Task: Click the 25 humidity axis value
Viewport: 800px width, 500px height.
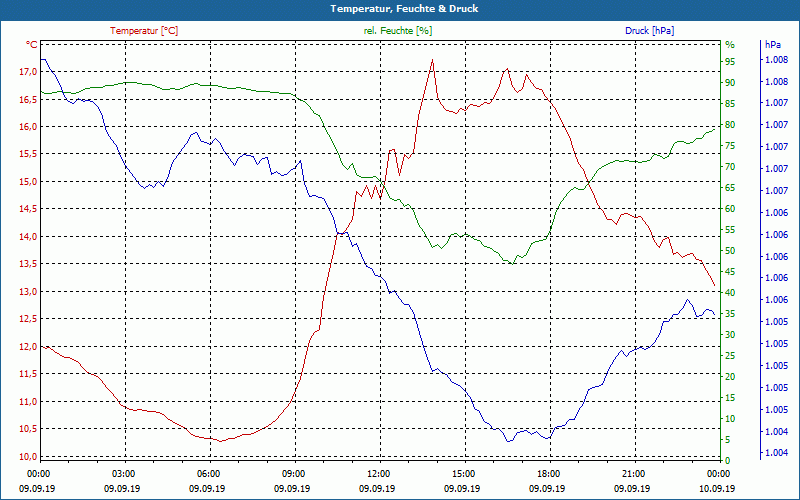Action: [730, 356]
